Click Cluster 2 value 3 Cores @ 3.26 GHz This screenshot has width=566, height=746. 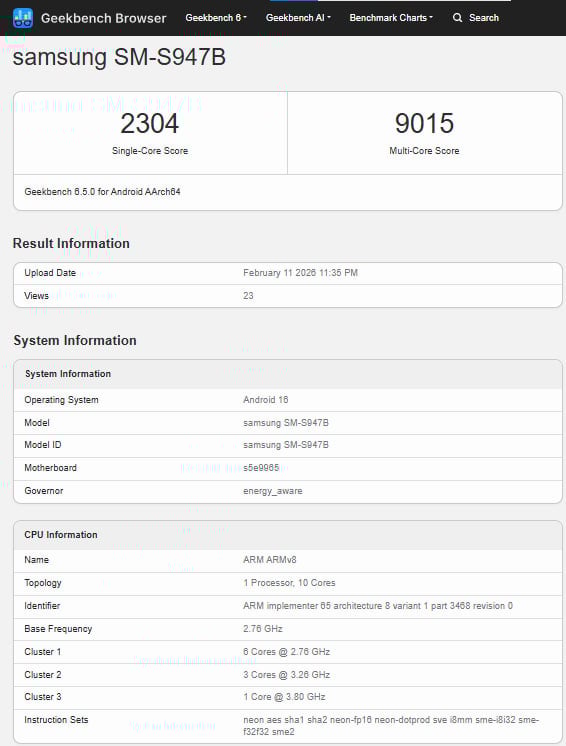(x=286, y=675)
